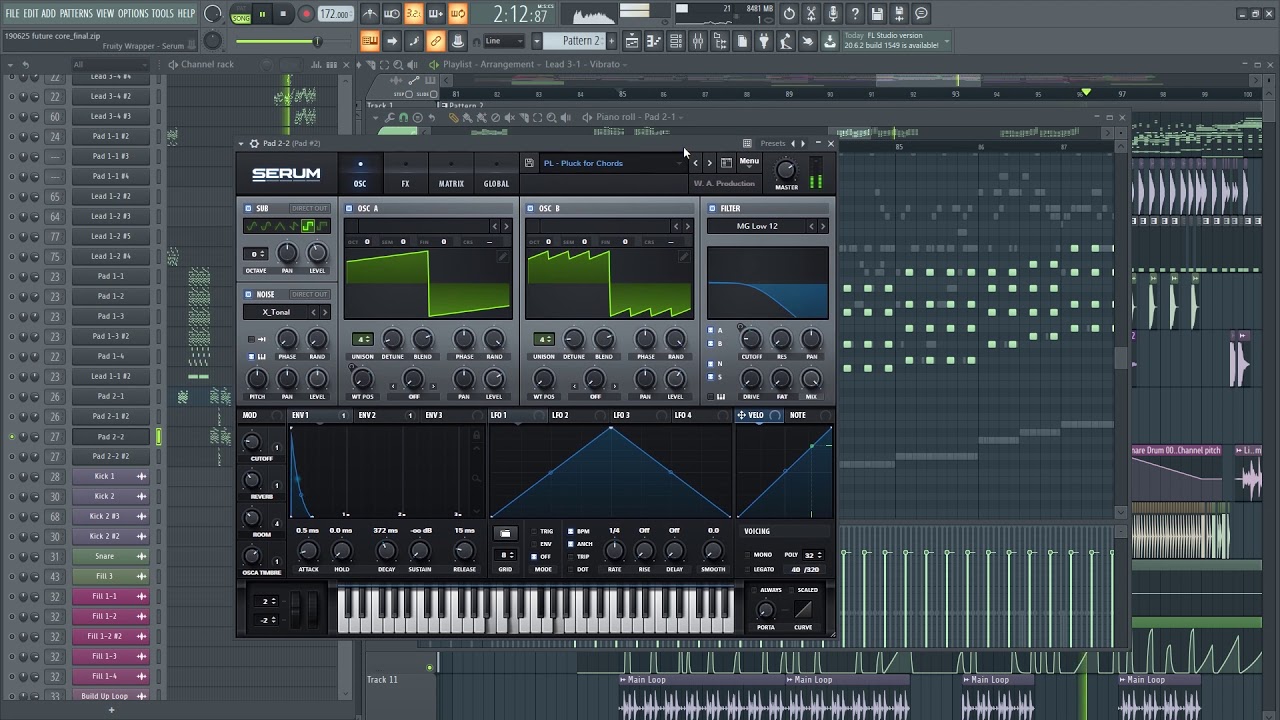Change the SUB octave stepper value
This screenshot has width=1280, height=720.
tap(256, 254)
